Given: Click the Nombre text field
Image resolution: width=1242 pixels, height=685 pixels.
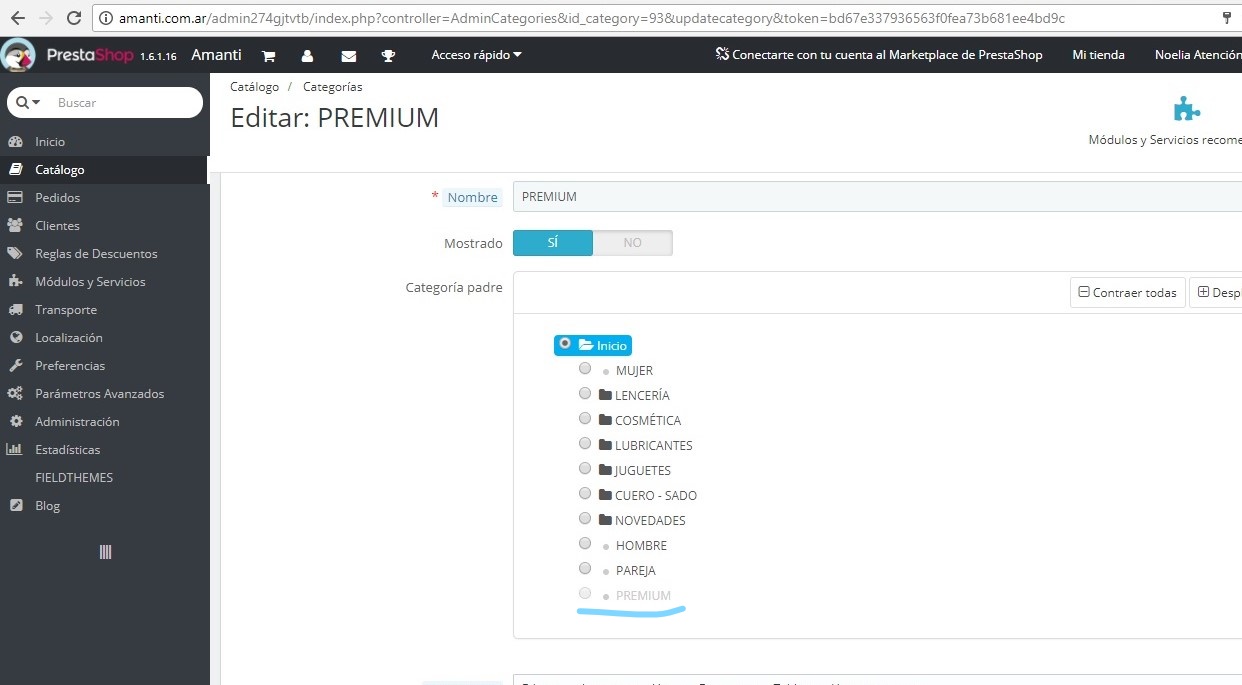Looking at the screenshot, I should click(877, 197).
